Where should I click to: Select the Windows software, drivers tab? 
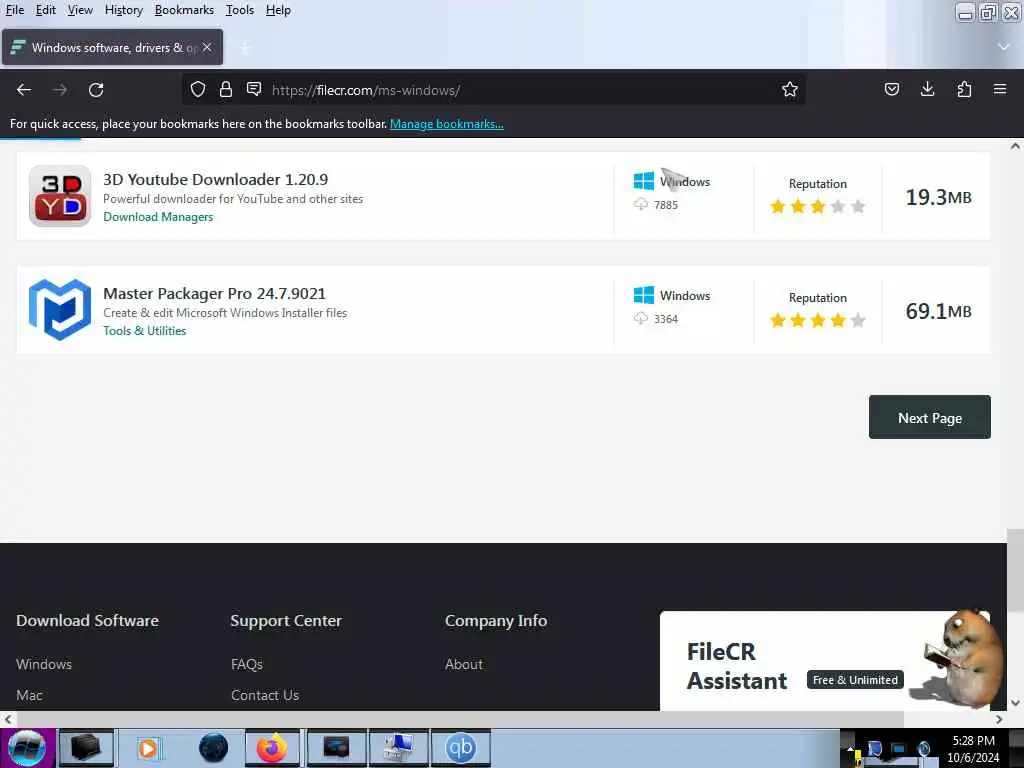pos(112,47)
